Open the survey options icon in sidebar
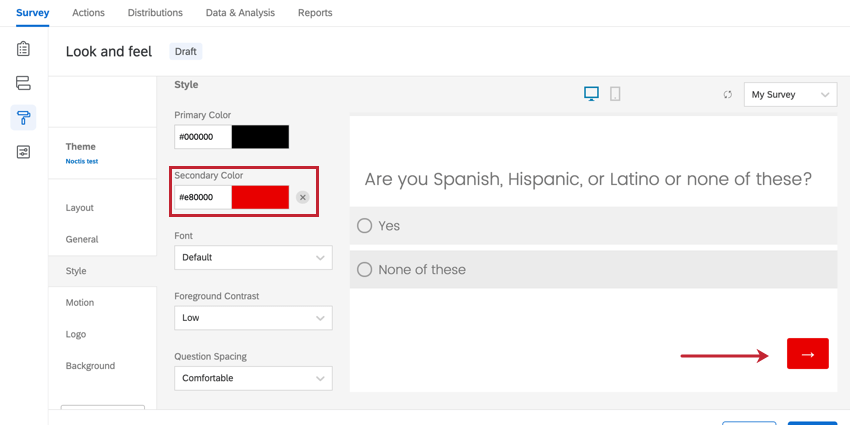Image resolution: width=850 pixels, height=425 pixels. [23, 152]
